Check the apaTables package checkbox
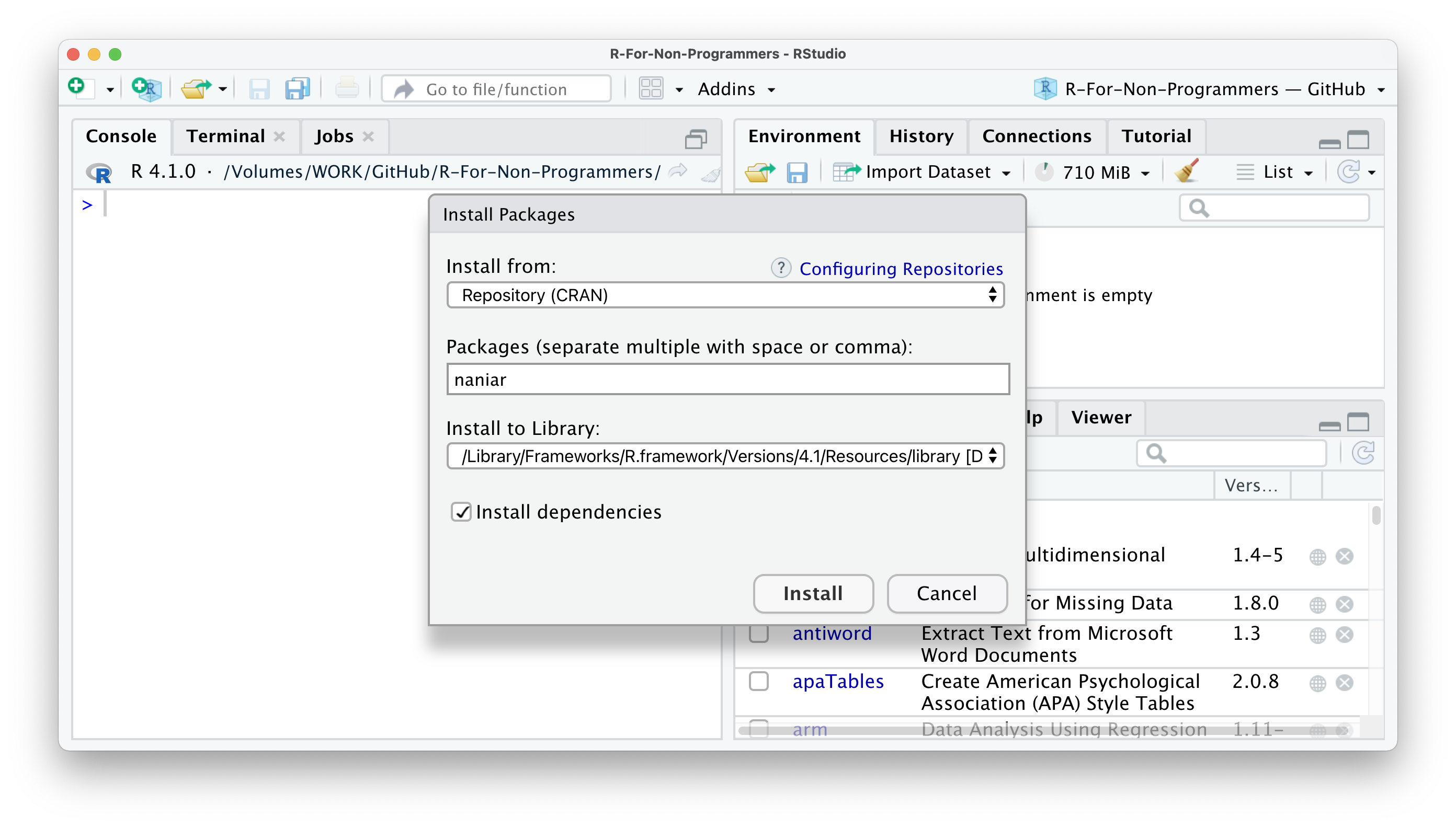 click(x=758, y=681)
